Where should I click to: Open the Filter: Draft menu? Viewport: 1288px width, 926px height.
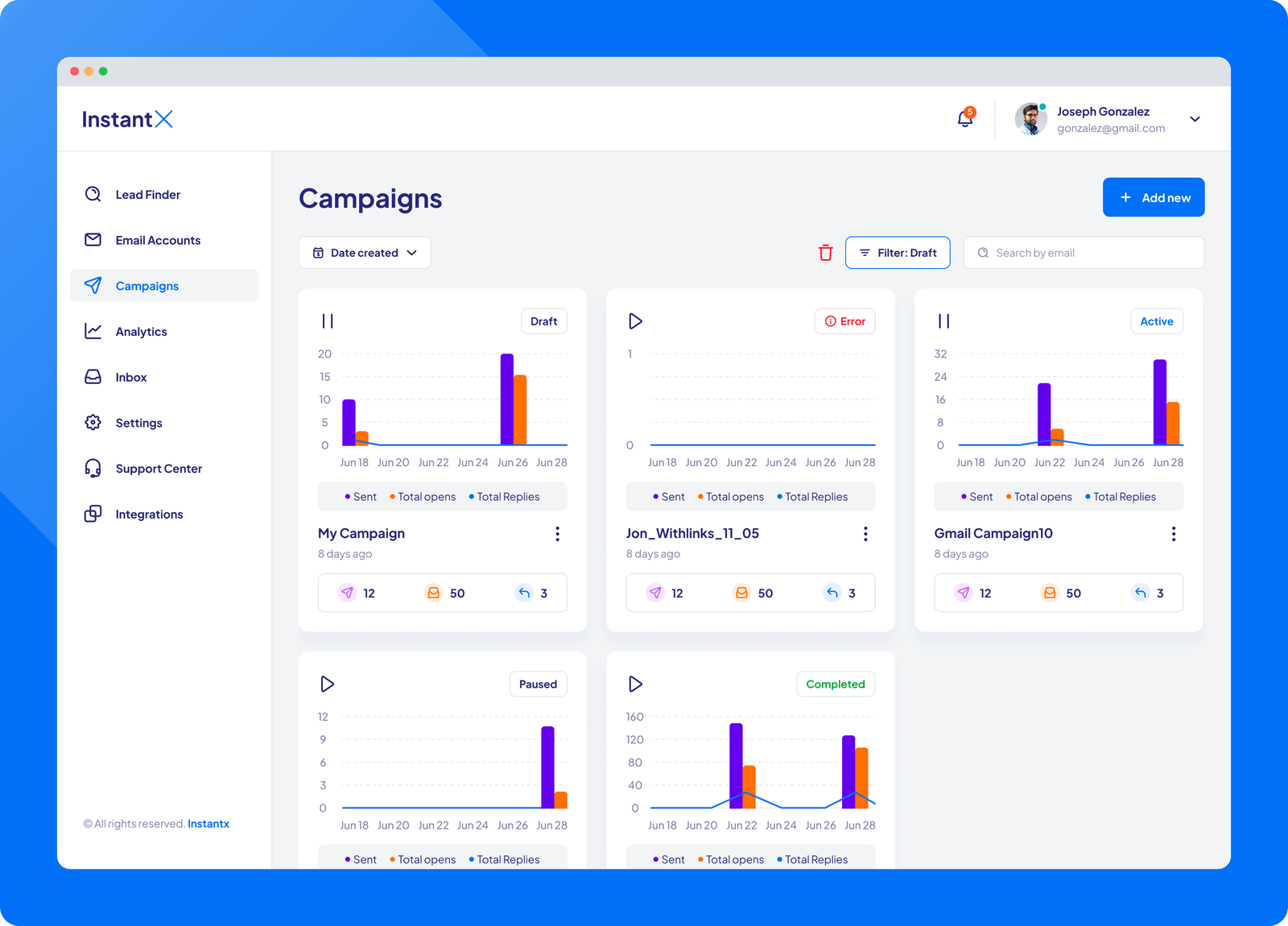click(x=898, y=252)
